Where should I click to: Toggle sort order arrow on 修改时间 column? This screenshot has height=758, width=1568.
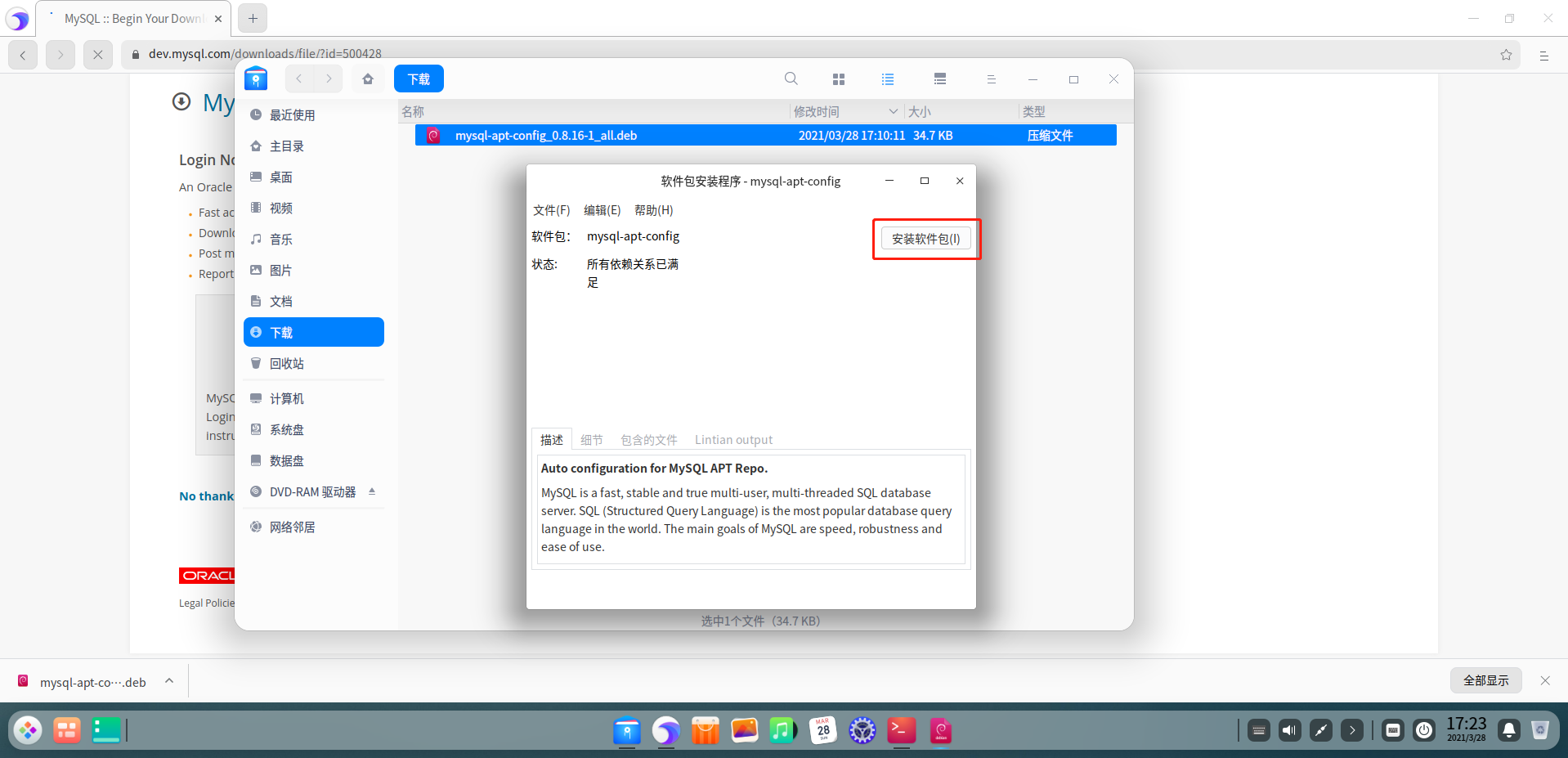893,111
